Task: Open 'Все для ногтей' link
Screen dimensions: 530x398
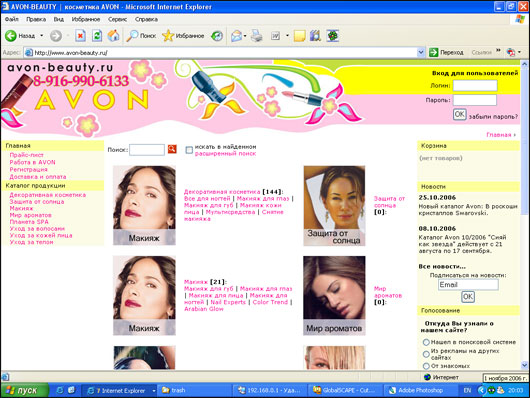Action: tap(207, 198)
